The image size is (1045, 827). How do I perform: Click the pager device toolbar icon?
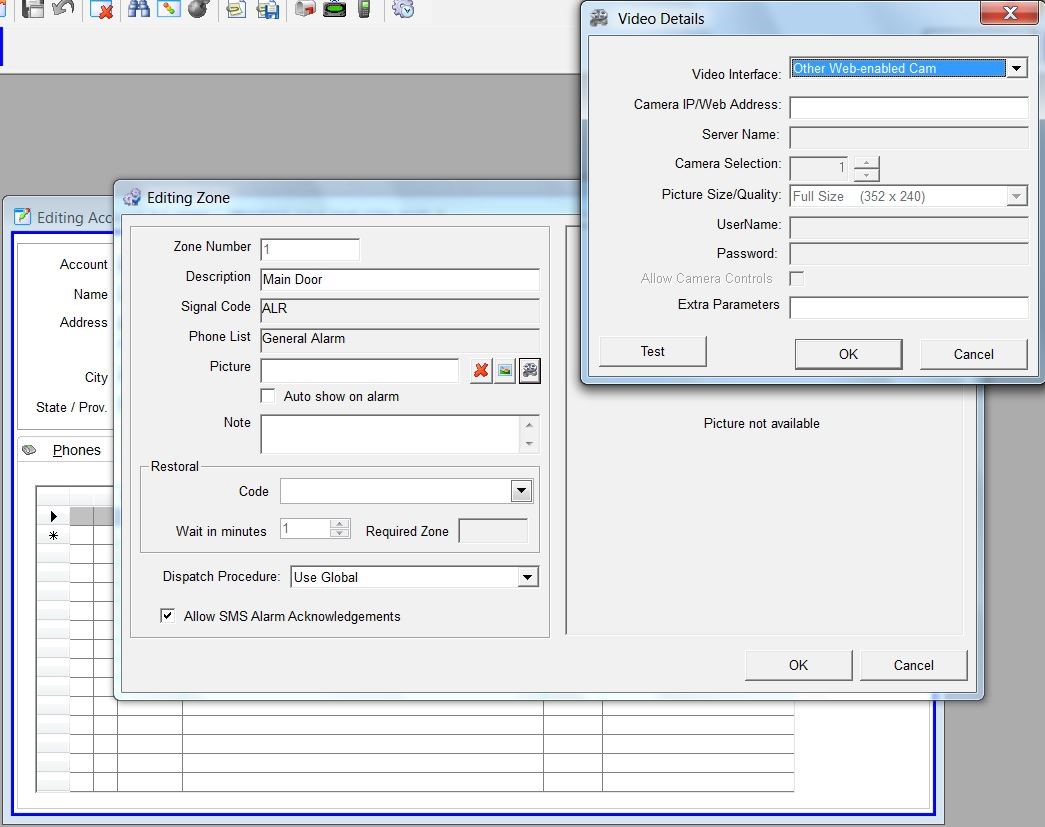pos(335,8)
